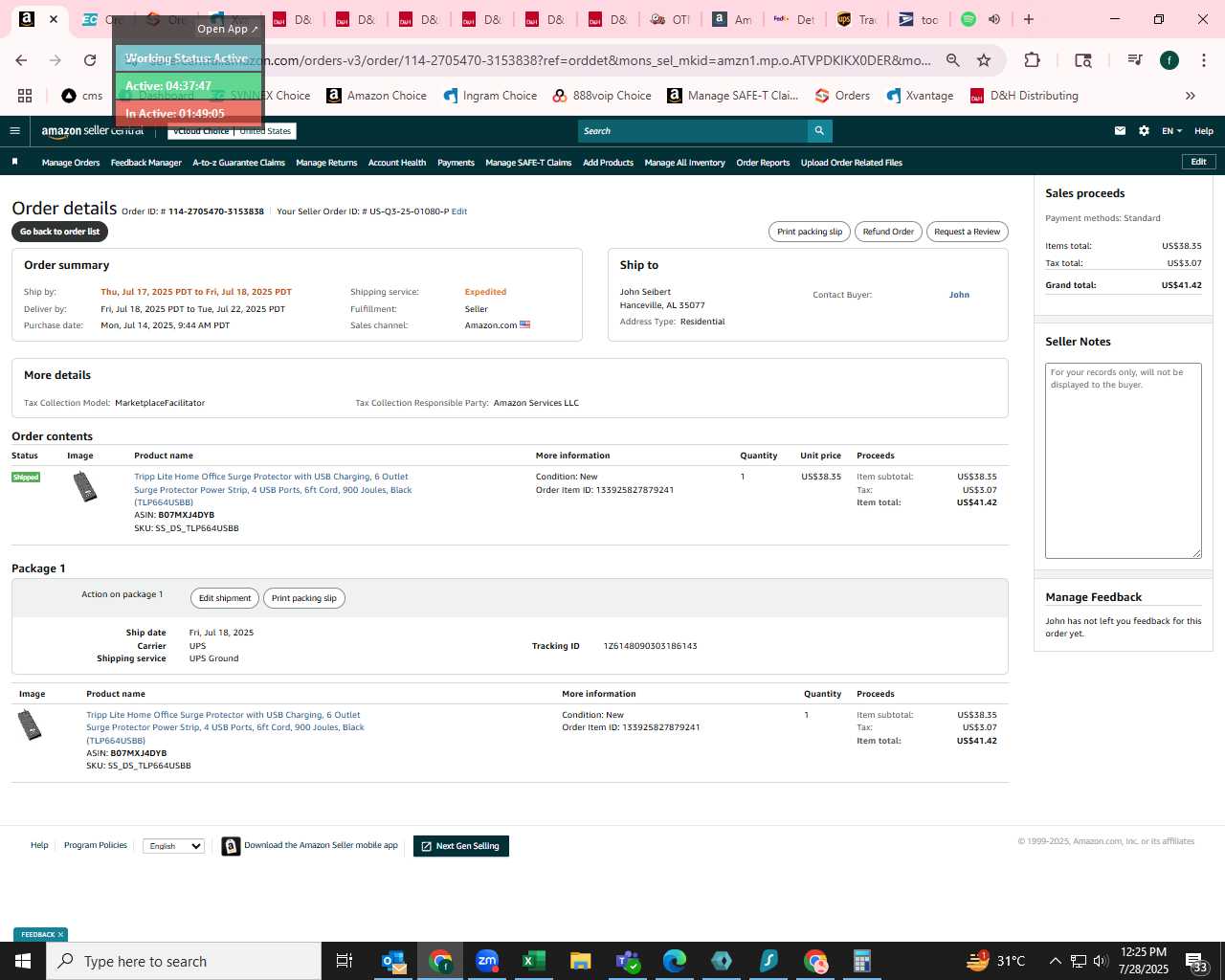Open Add Products menu item

click(609, 163)
